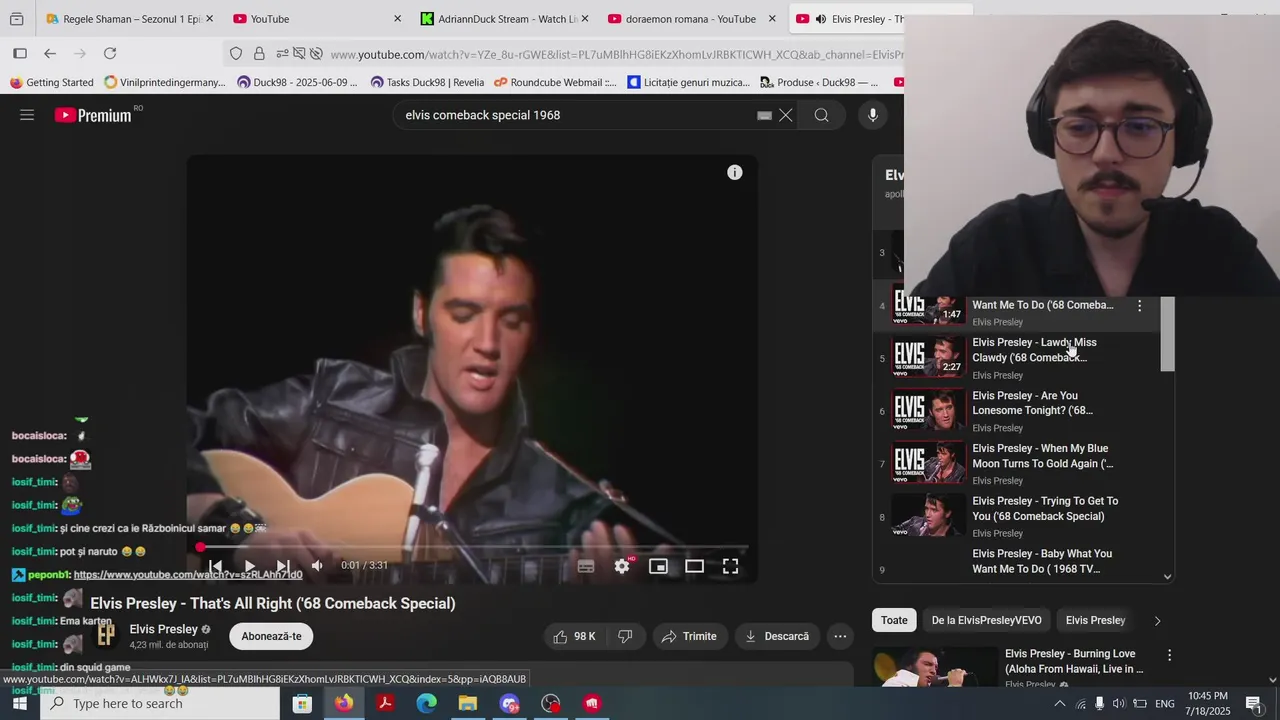The image size is (1280, 720).
Task: Open the Elvis Presley channel avatar
Action: [106, 636]
